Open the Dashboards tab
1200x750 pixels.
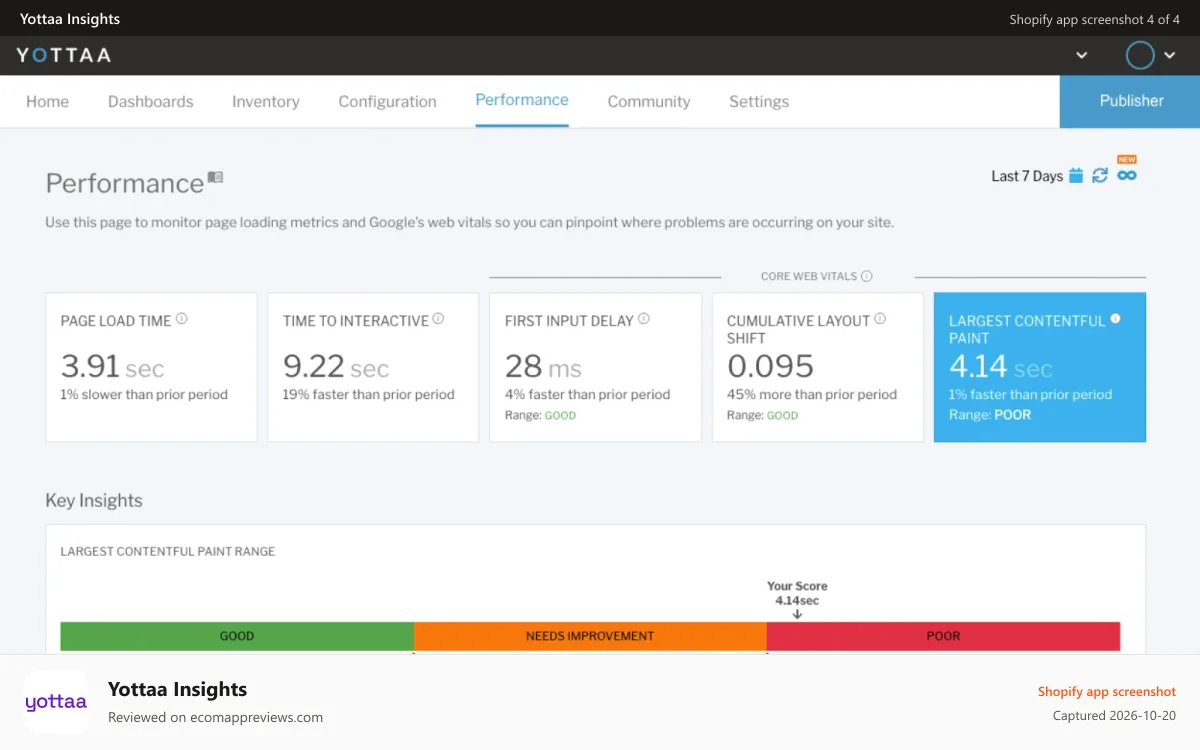[151, 101]
